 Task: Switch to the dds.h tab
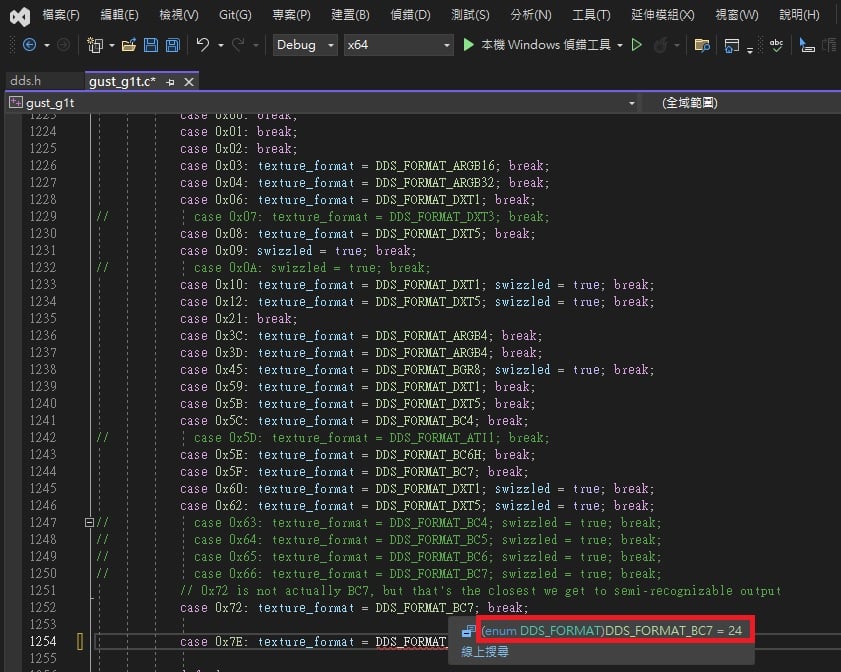pyautogui.click(x=26, y=81)
